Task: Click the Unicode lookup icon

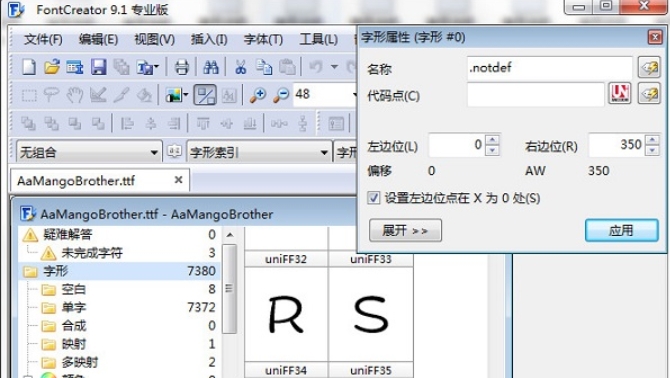Action: [620, 94]
